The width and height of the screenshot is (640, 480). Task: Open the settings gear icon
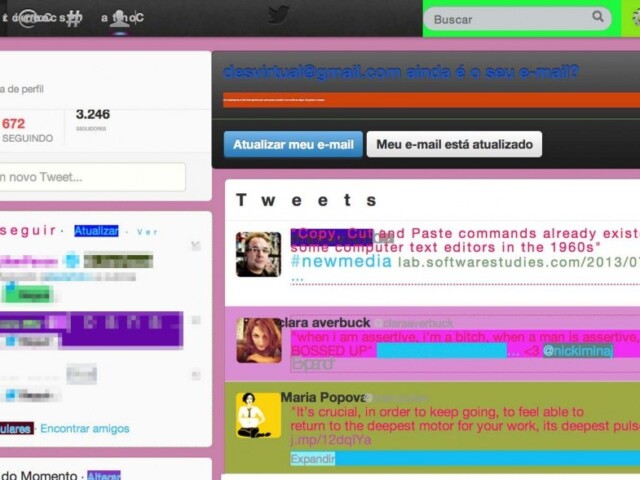(633, 18)
